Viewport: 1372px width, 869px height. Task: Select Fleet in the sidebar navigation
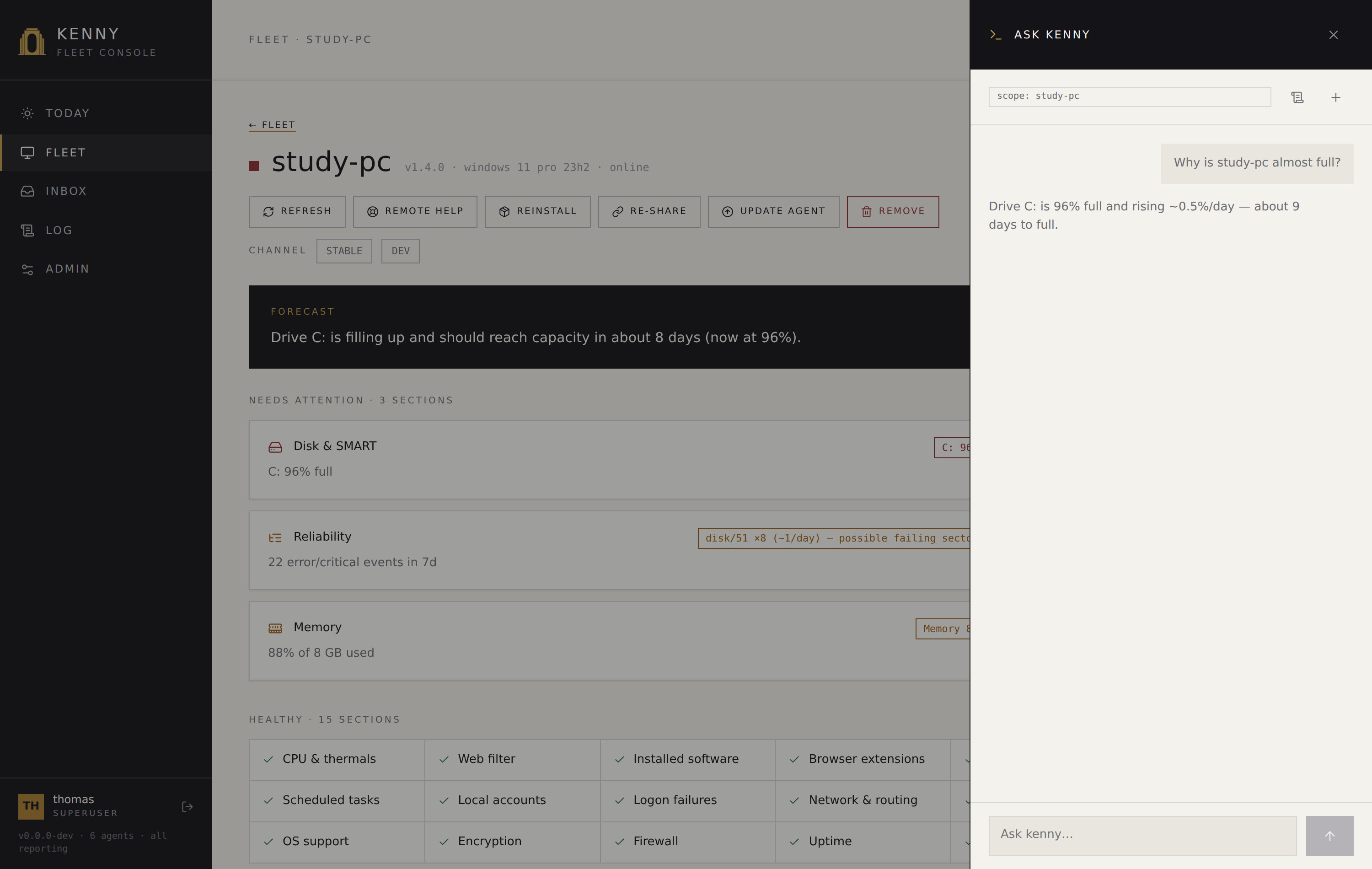106,153
